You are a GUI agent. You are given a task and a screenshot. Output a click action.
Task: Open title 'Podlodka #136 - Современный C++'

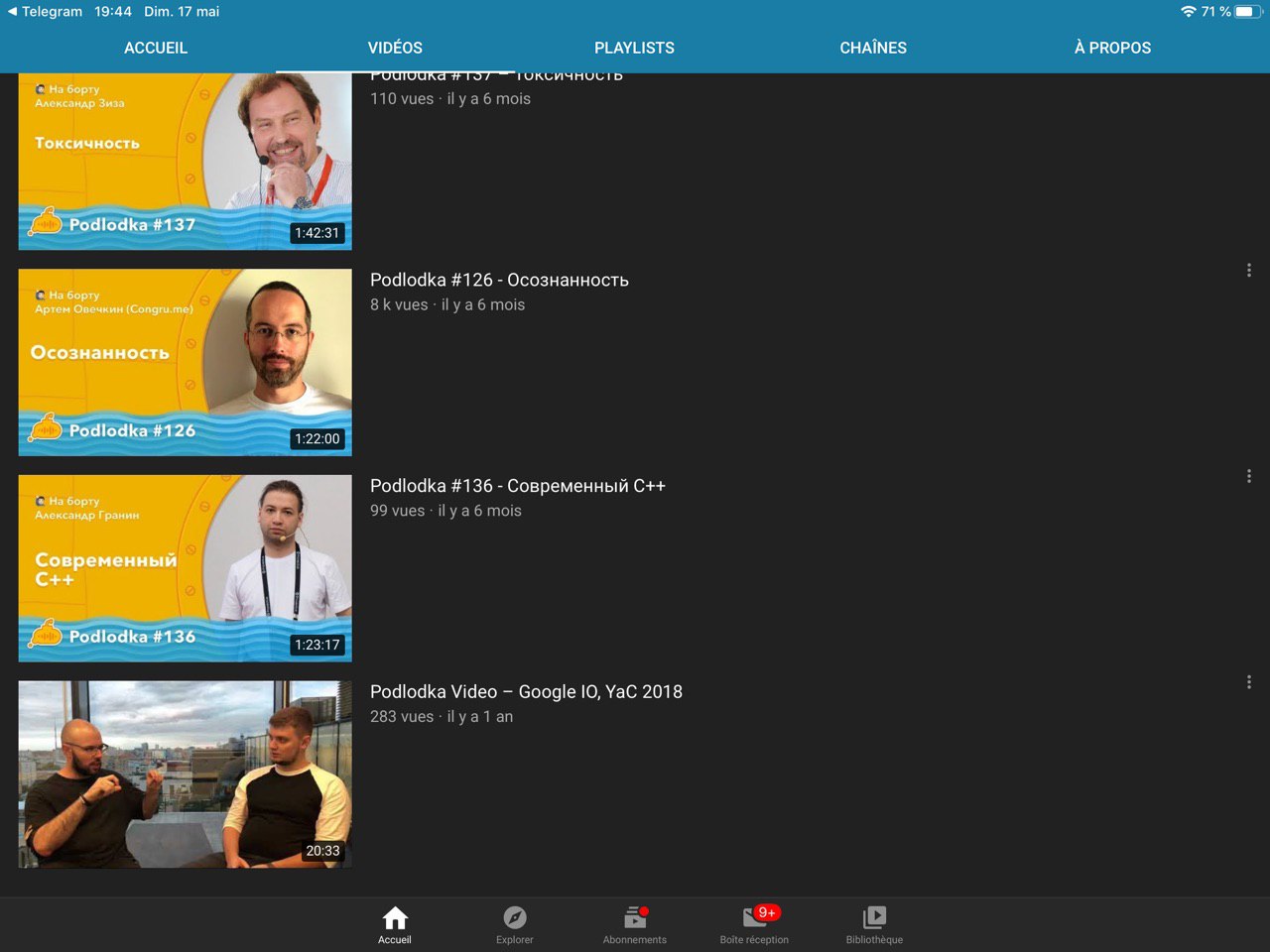pos(518,486)
